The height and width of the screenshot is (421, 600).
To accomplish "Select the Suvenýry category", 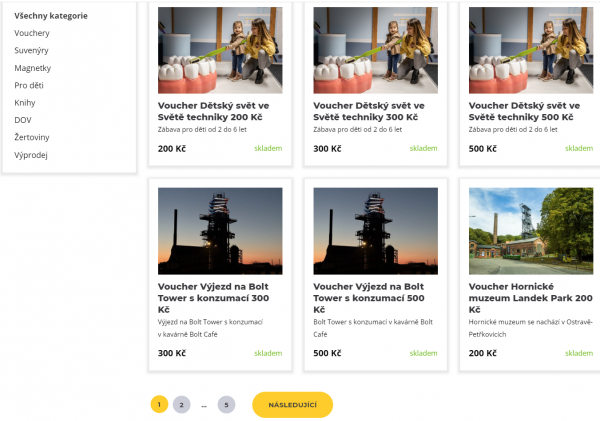I will (31, 51).
